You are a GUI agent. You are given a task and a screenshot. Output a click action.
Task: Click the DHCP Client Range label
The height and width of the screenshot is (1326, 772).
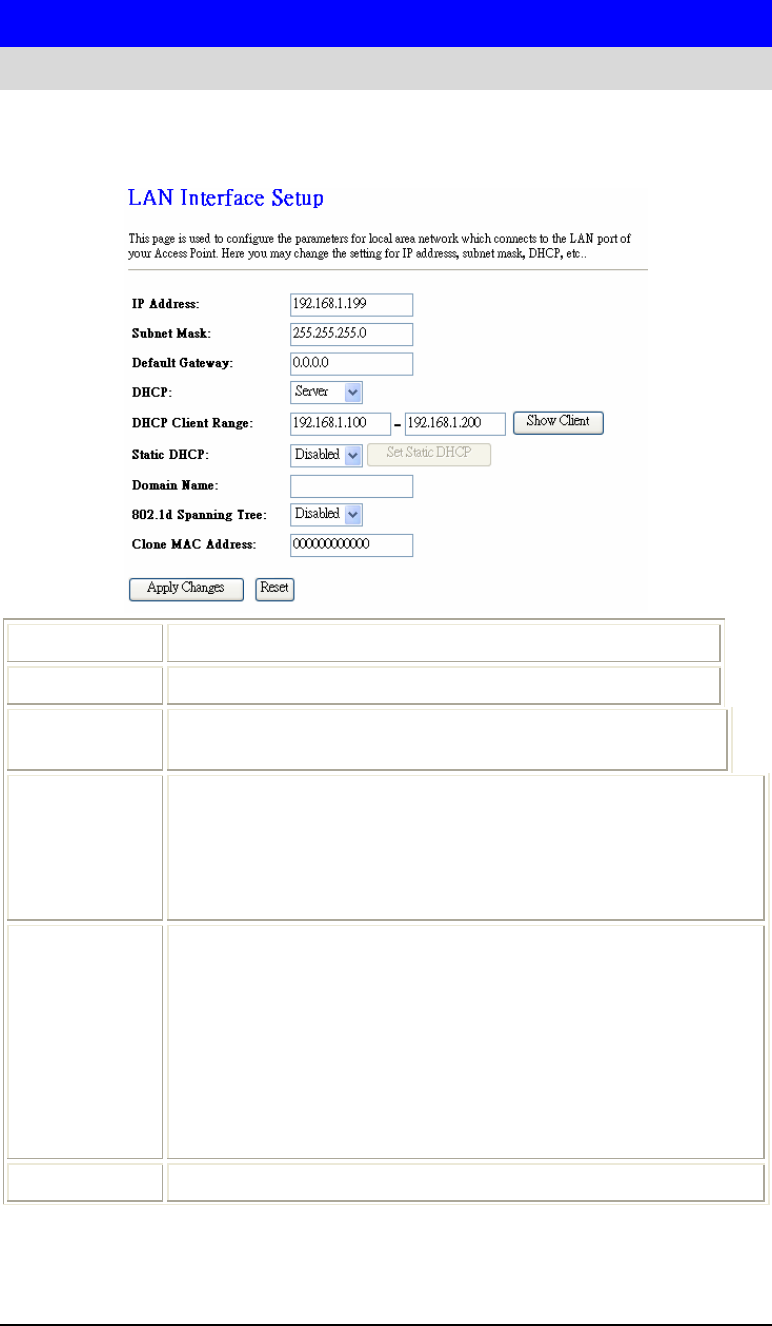tap(192, 424)
